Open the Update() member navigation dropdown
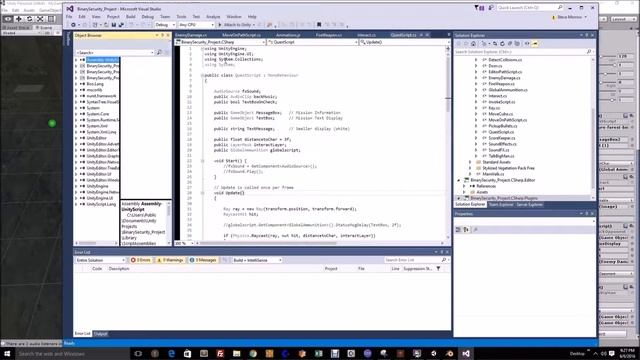This screenshot has height=360, width=640. click(x=404, y=42)
